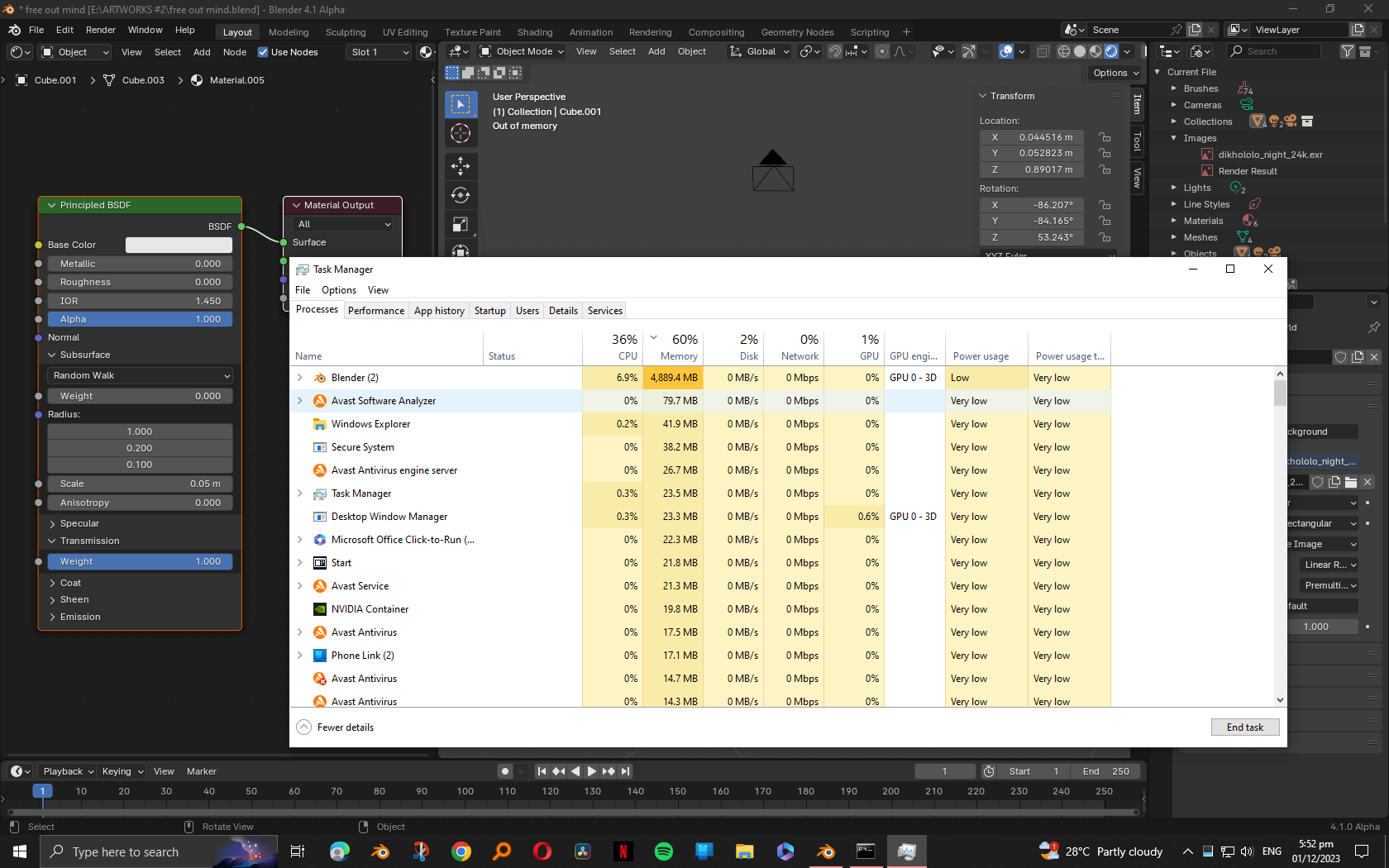Open Google Chrome from the taskbar
This screenshot has width=1389, height=868.
pos(461,851)
